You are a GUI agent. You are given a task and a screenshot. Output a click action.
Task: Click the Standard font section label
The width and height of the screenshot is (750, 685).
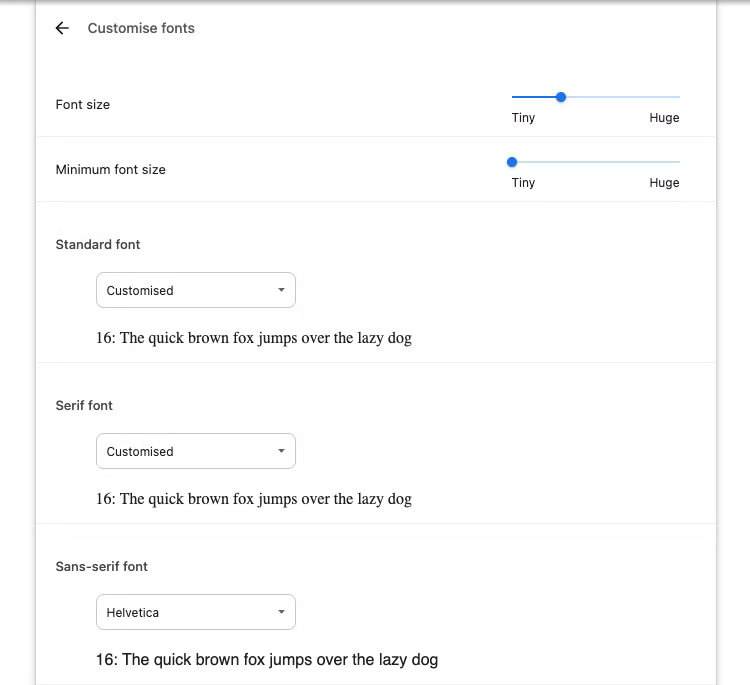[98, 245]
